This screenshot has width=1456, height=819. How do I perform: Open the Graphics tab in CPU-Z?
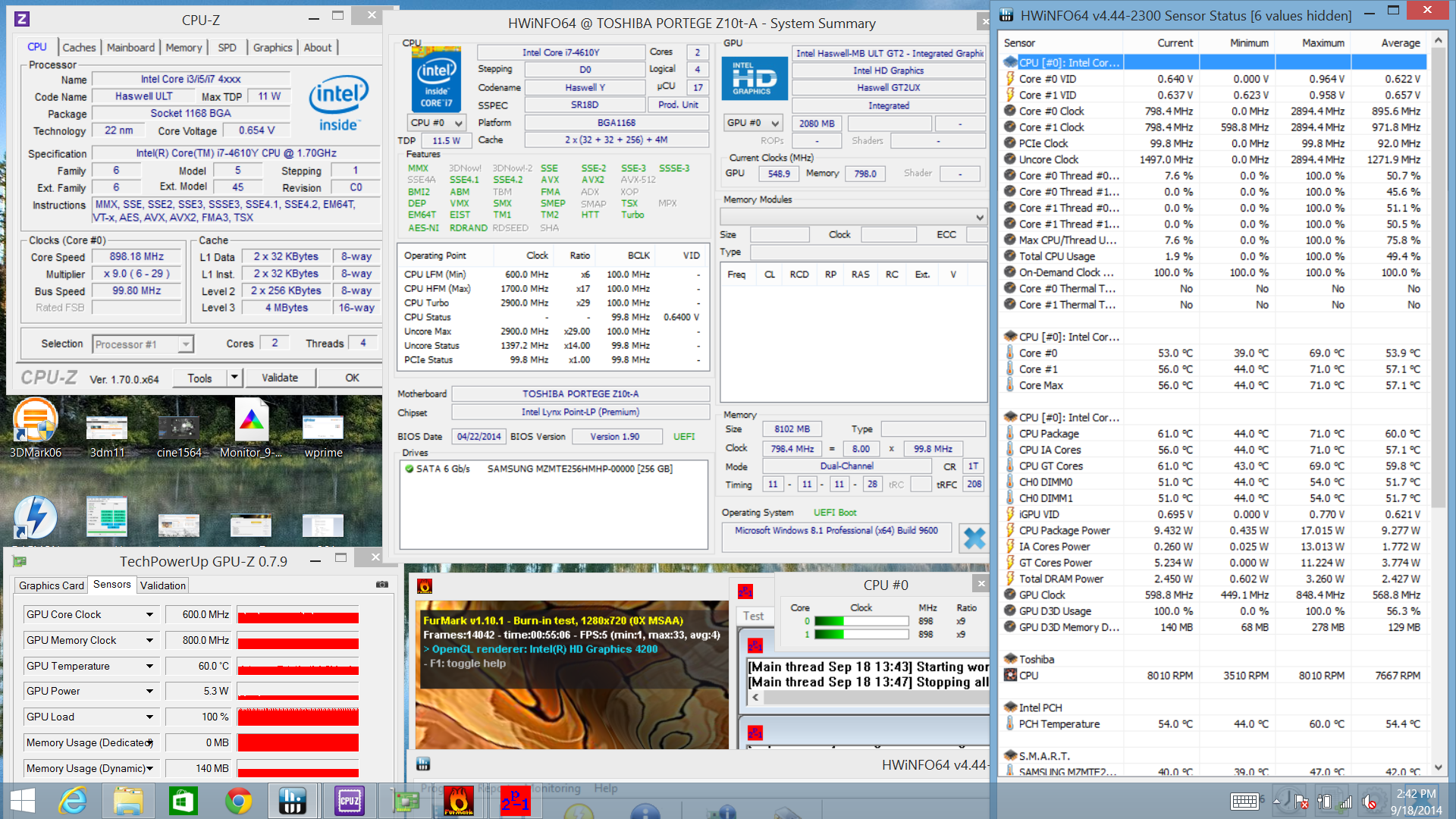pyautogui.click(x=272, y=47)
